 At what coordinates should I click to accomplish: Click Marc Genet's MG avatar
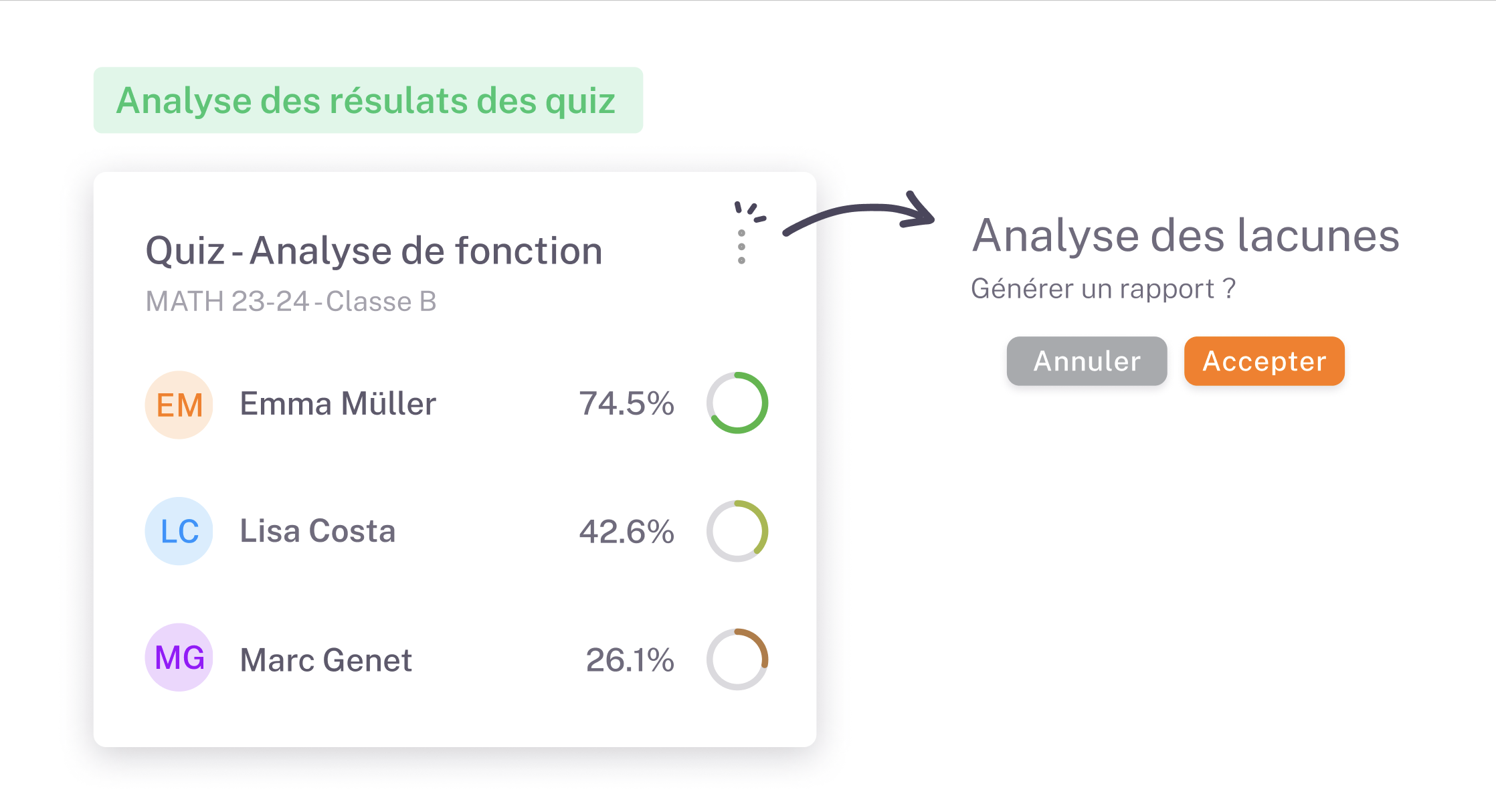coord(179,657)
